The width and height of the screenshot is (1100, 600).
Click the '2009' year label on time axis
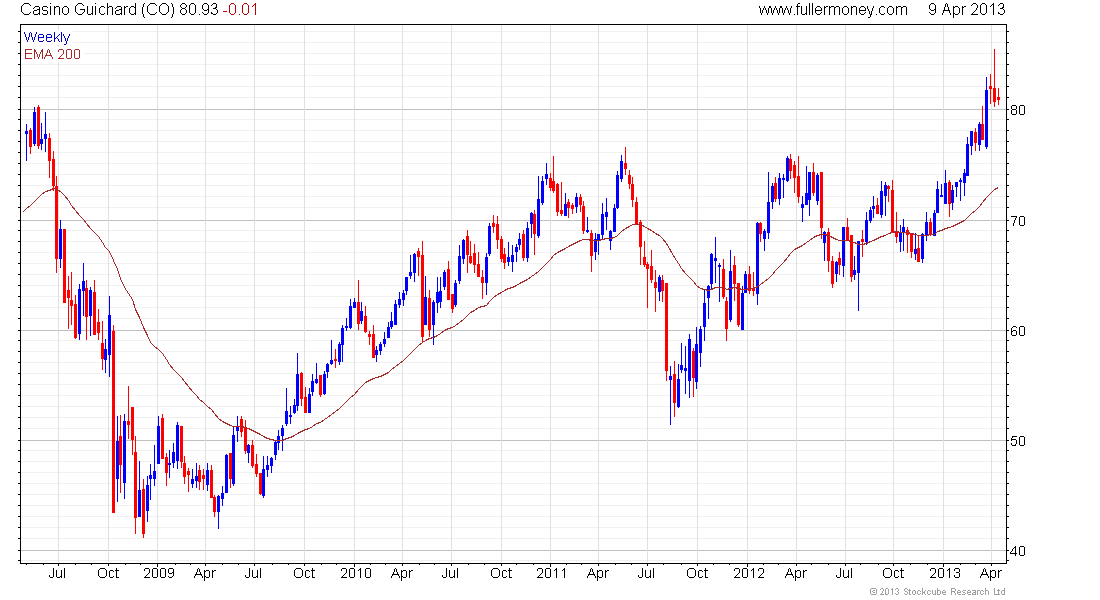tap(159, 573)
